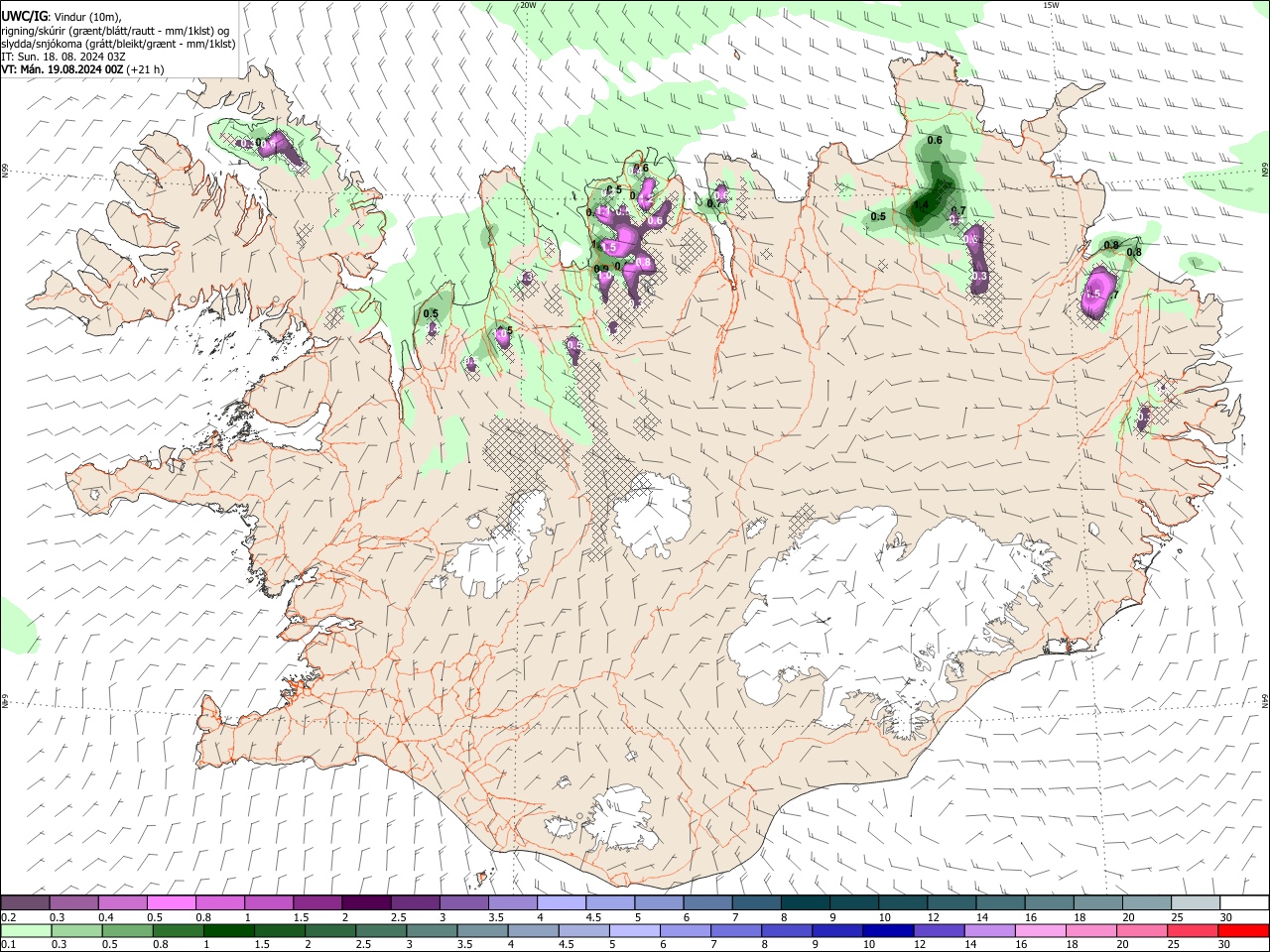Pick the darkest purple swatch between 2 and 2.5
The width and height of the screenshot is (1270, 952).
[x=366, y=903]
